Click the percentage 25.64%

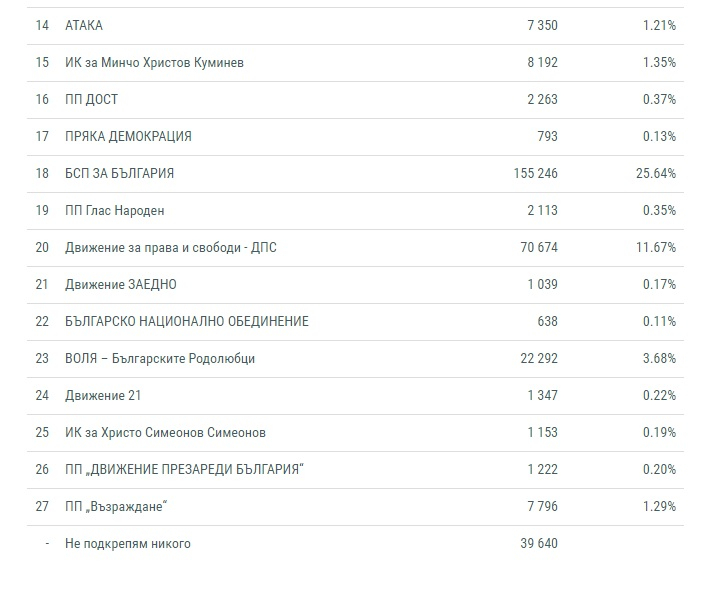[656, 174]
